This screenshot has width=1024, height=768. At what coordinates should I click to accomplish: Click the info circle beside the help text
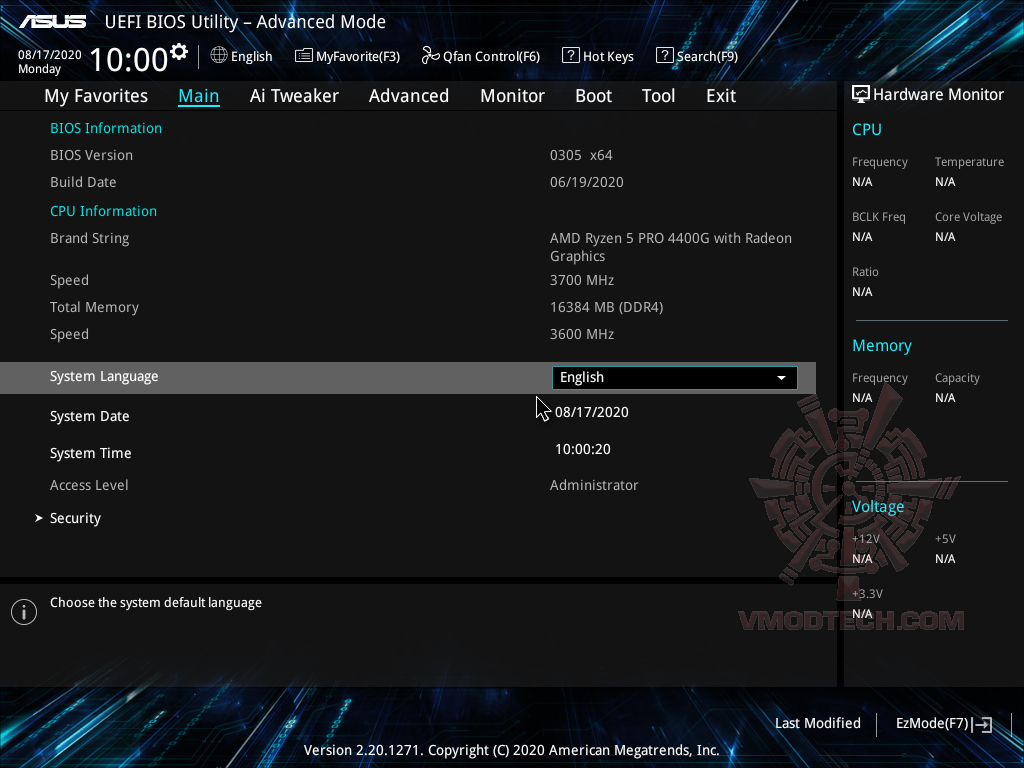point(23,611)
